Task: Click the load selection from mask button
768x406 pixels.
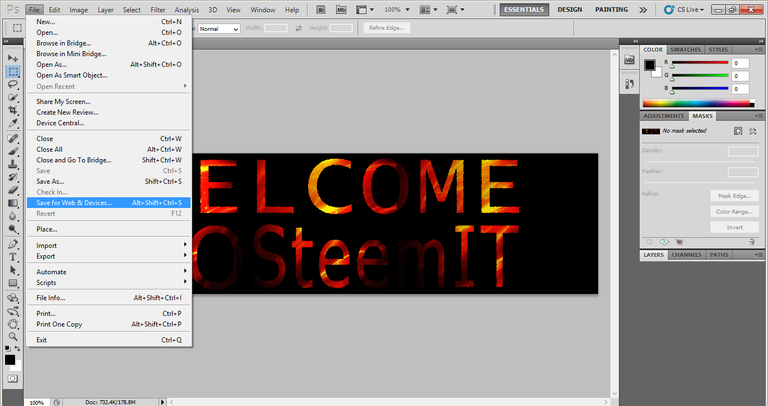Action: click(649, 242)
